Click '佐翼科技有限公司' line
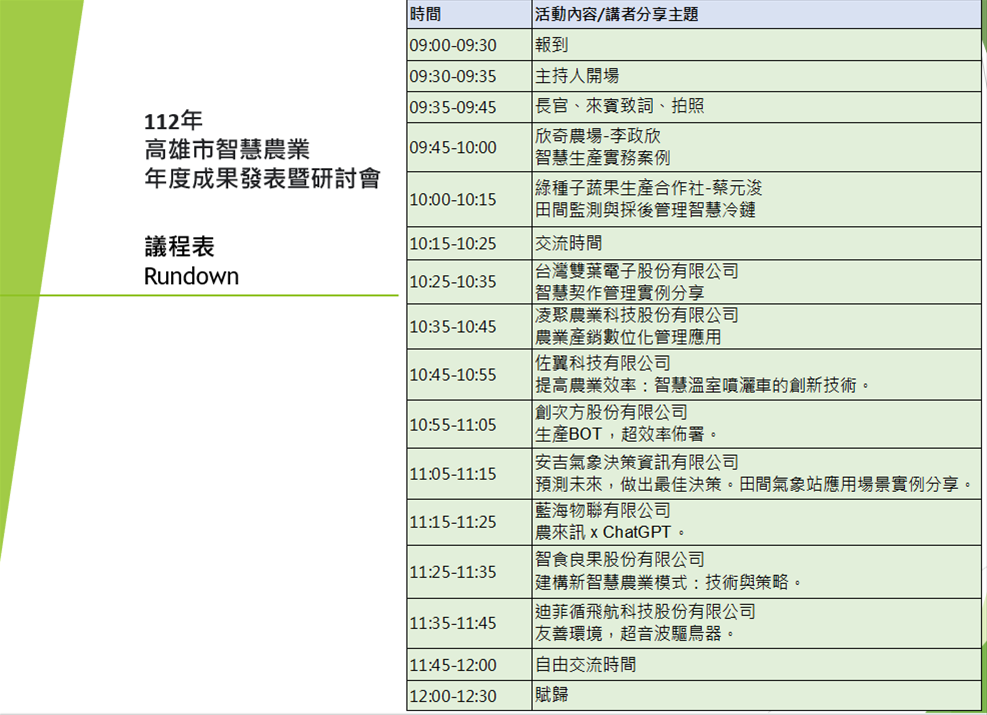The image size is (987, 715). tap(602, 363)
